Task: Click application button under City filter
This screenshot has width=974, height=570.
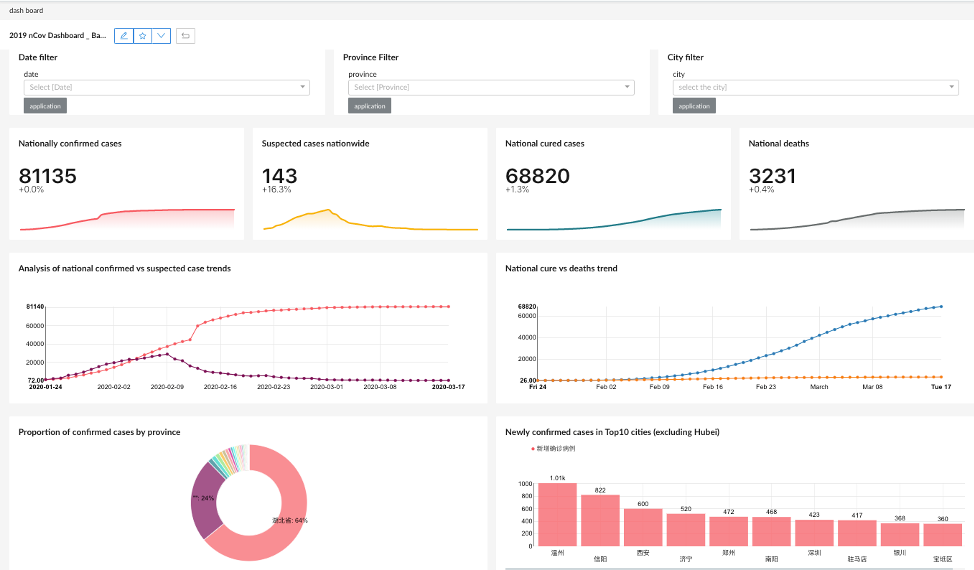Action: pos(694,106)
